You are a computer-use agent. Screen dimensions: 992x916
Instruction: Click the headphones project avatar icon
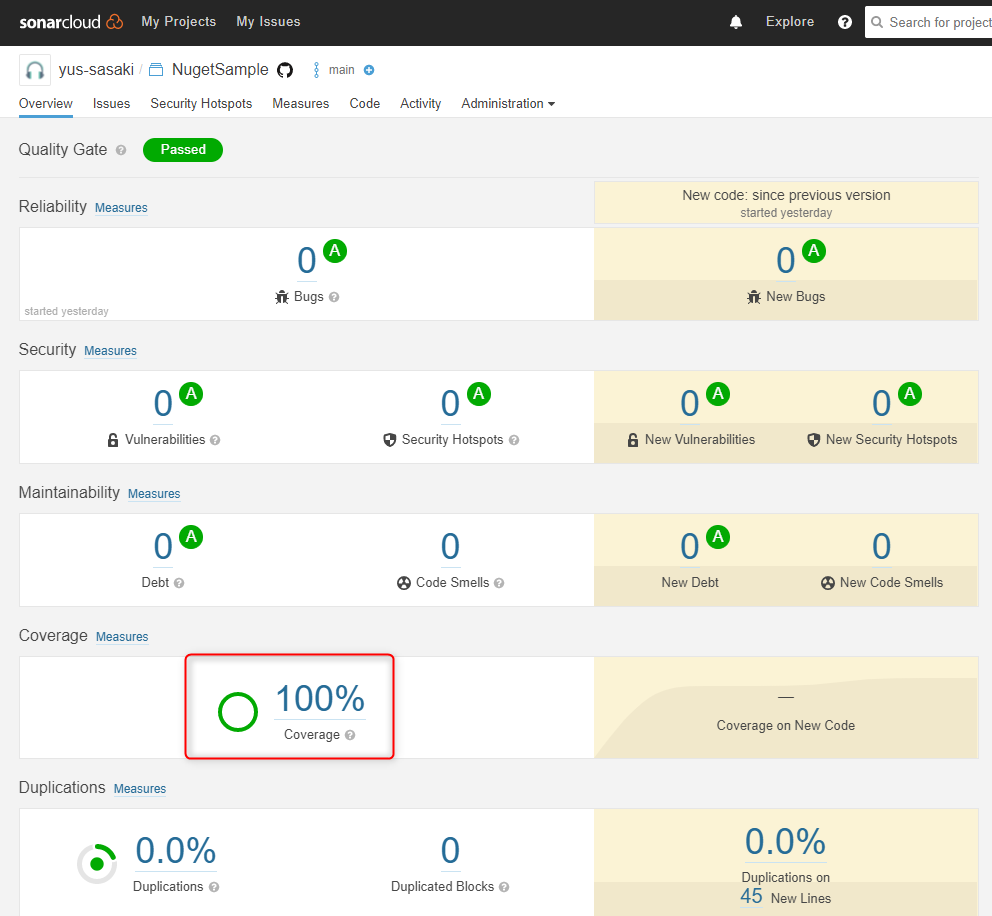point(34,69)
